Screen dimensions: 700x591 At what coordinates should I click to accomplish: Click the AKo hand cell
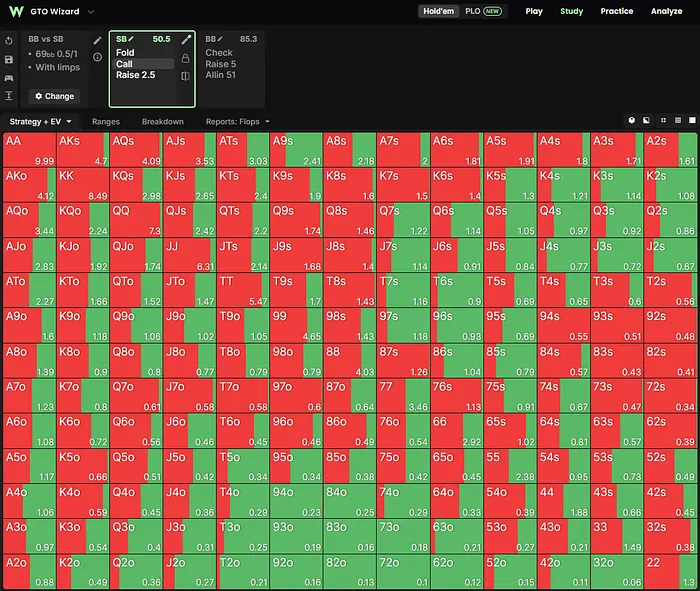[29, 185]
